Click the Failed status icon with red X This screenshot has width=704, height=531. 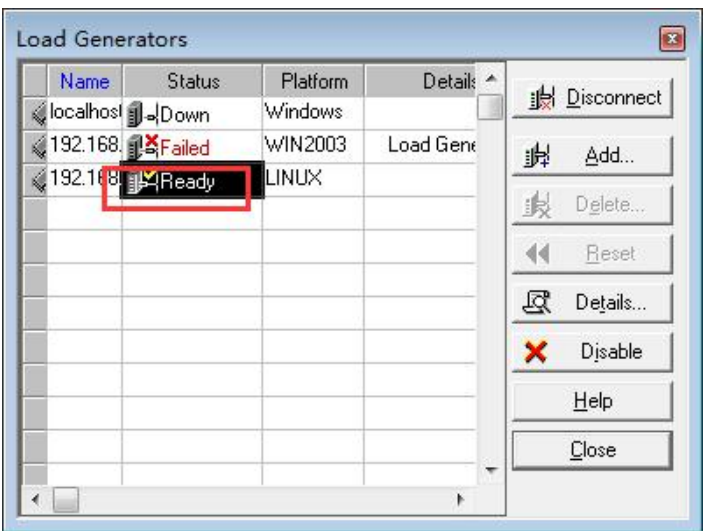[137, 147]
